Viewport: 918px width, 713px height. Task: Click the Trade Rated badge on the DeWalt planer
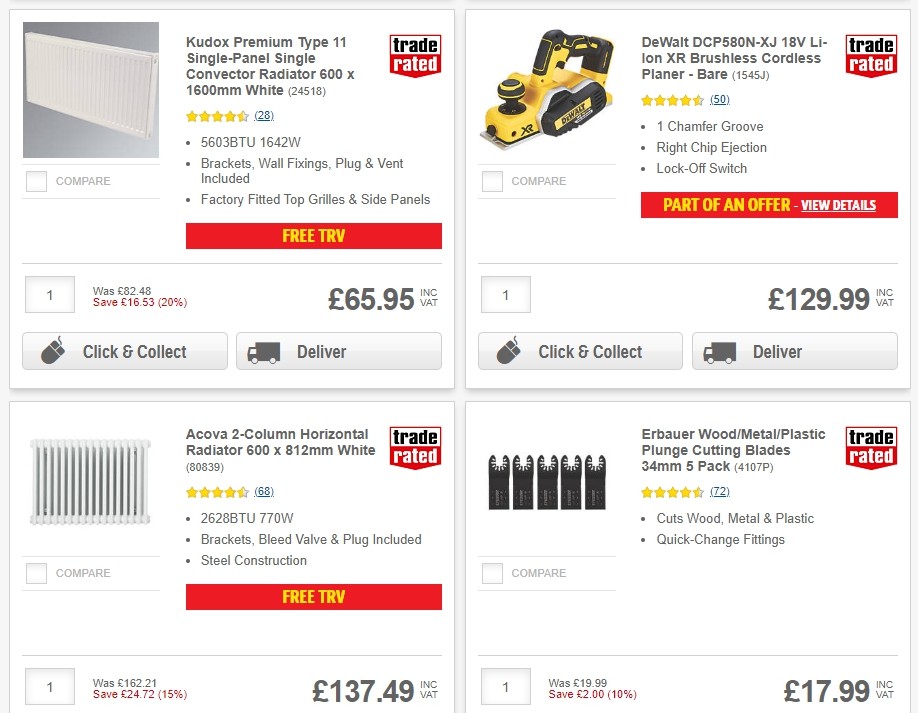871,57
